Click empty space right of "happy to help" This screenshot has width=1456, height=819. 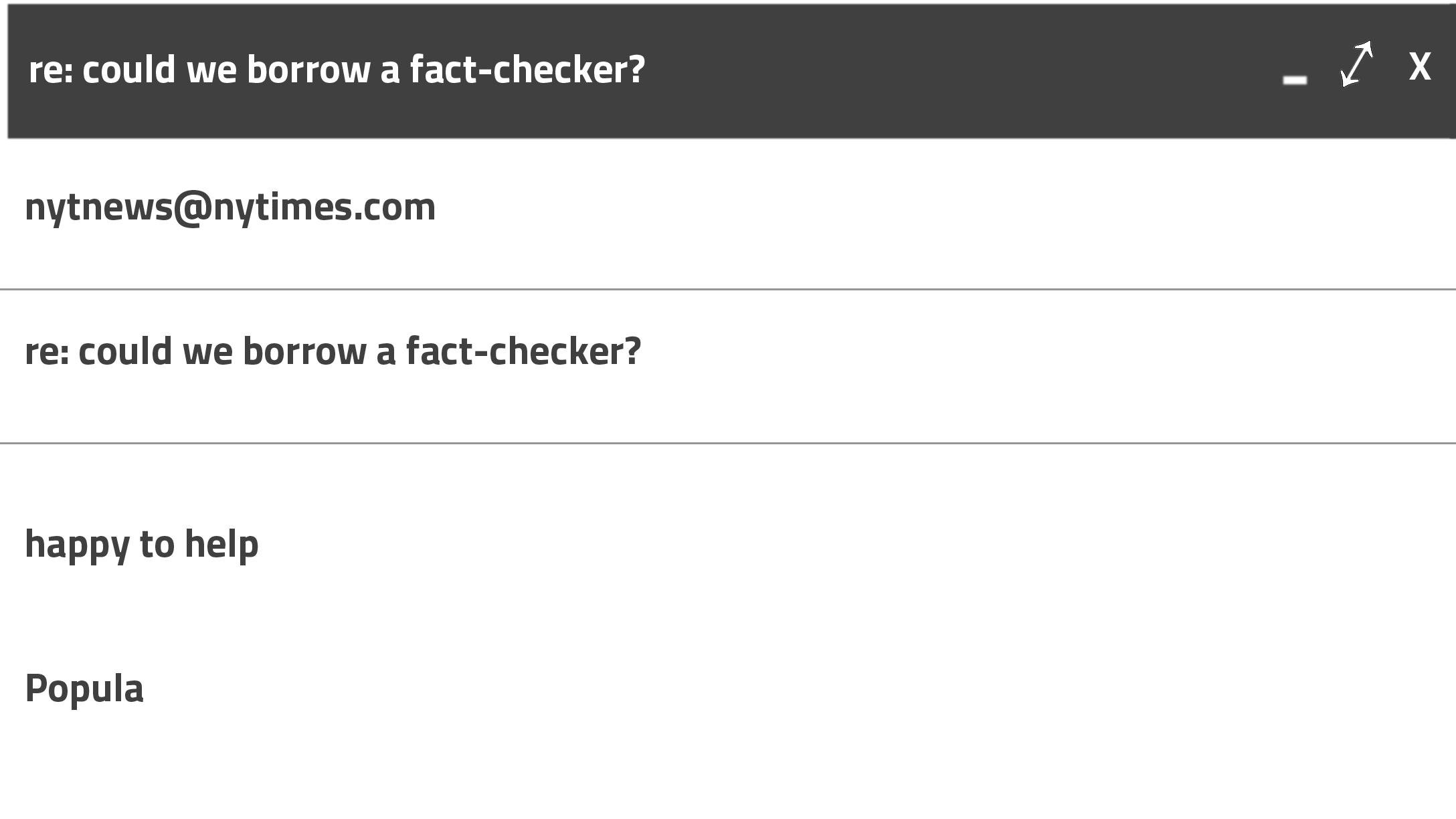[803, 544]
